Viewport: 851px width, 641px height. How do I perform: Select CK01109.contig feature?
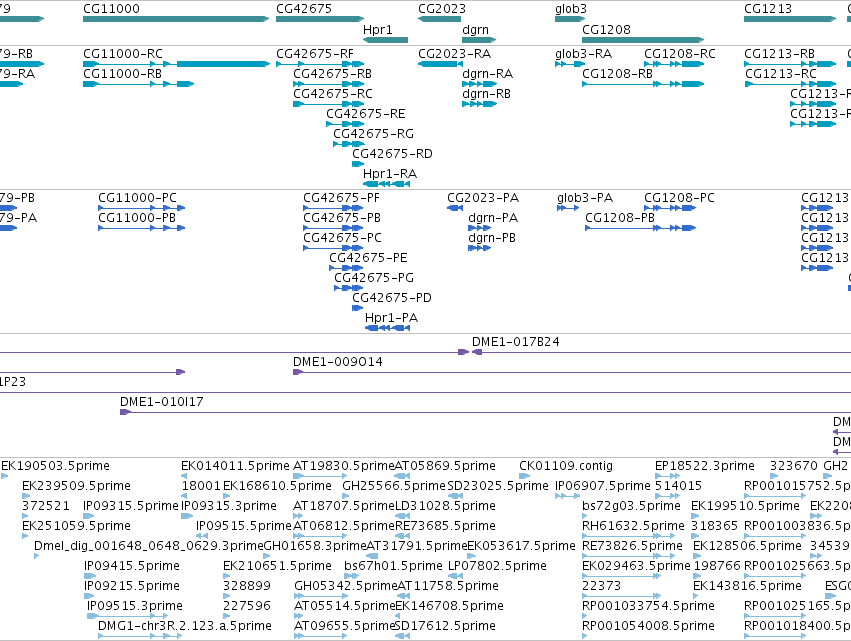click(x=524, y=476)
